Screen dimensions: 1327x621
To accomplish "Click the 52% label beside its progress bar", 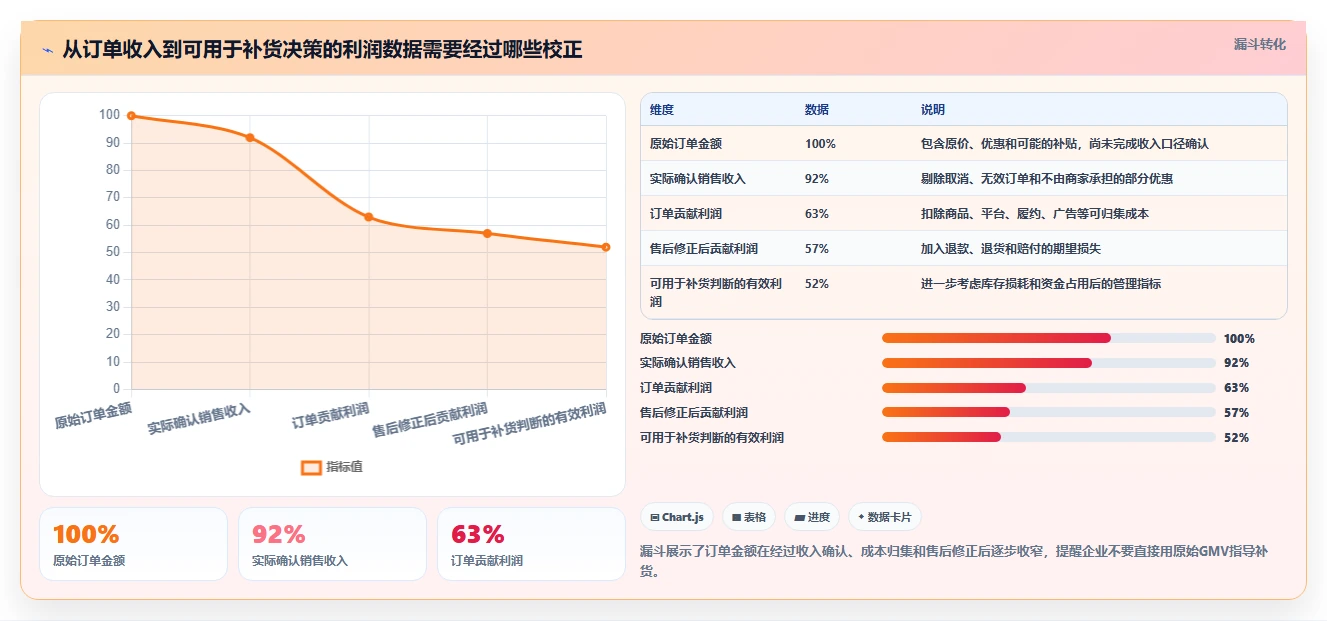I will [1236, 438].
